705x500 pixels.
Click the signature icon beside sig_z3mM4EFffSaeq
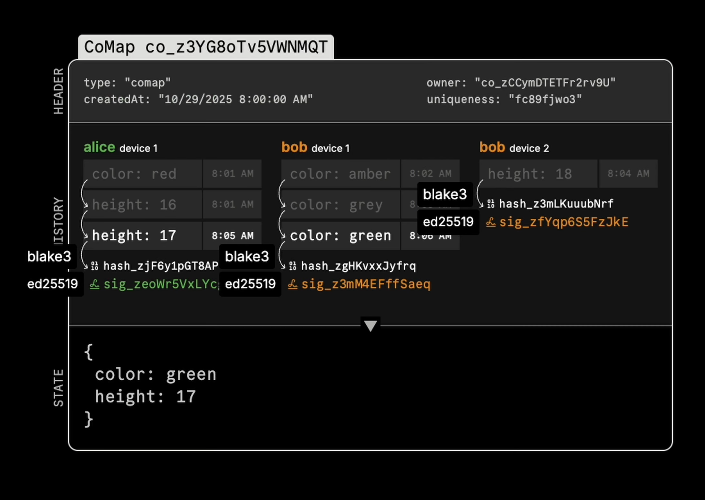(x=292, y=284)
